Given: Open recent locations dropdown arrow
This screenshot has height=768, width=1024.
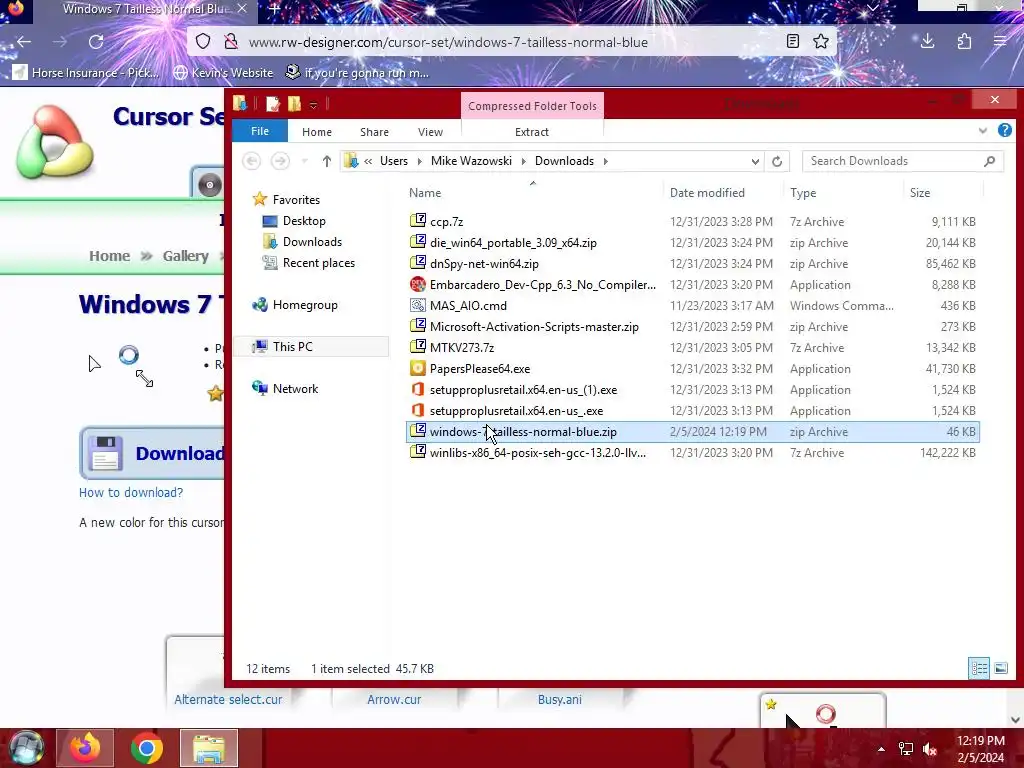Looking at the screenshot, I should [304, 161].
